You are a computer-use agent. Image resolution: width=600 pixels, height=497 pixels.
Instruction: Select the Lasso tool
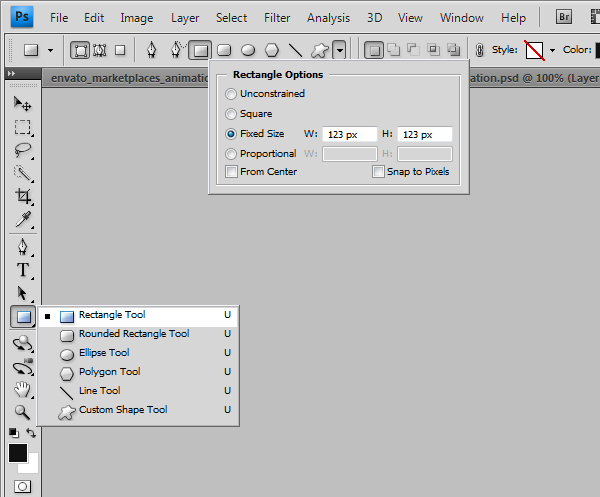click(x=23, y=150)
